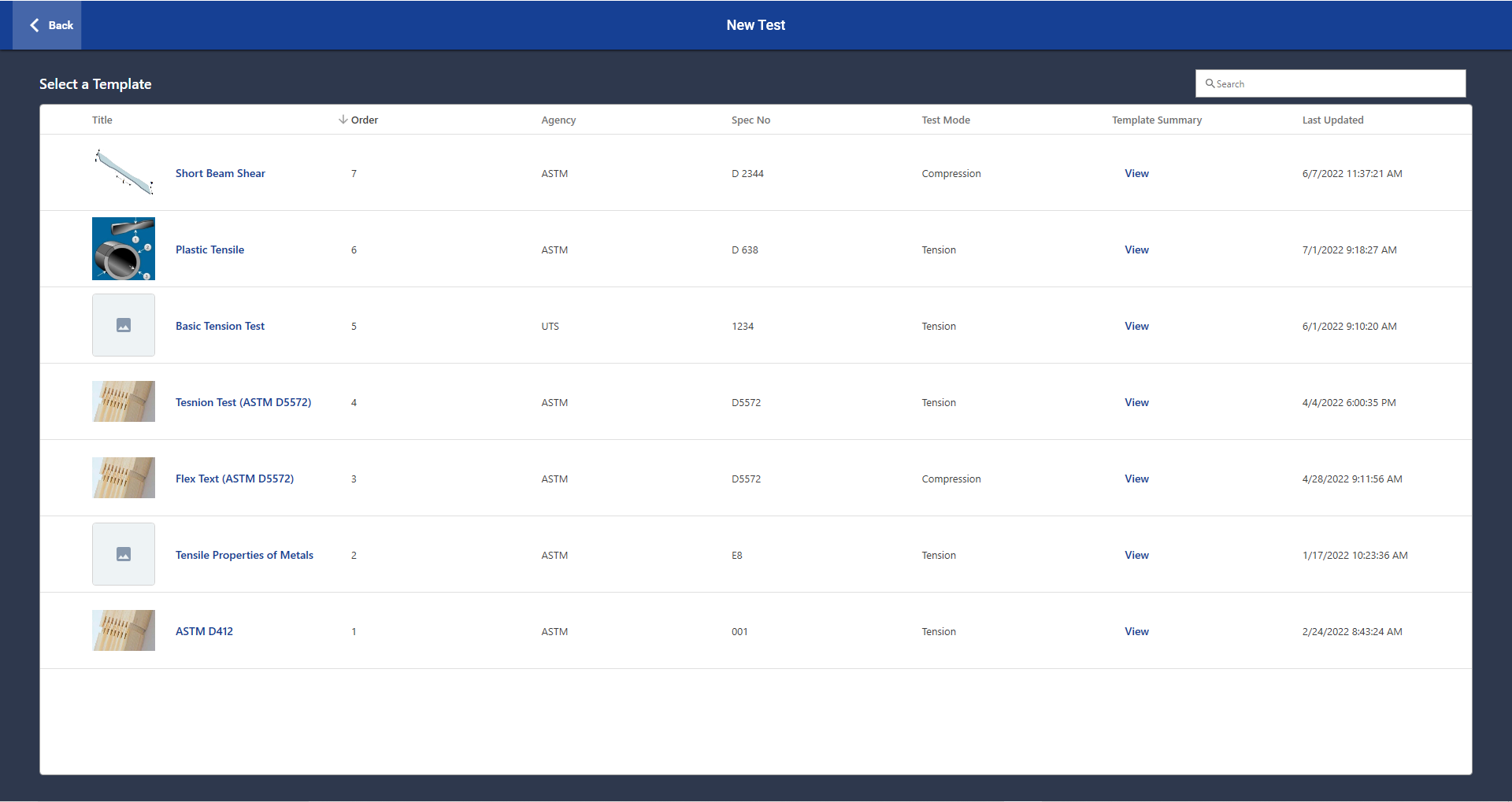Click the UTS agency cell
The height and width of the screenshot is (802, 1512).
[x=550, y=326]
